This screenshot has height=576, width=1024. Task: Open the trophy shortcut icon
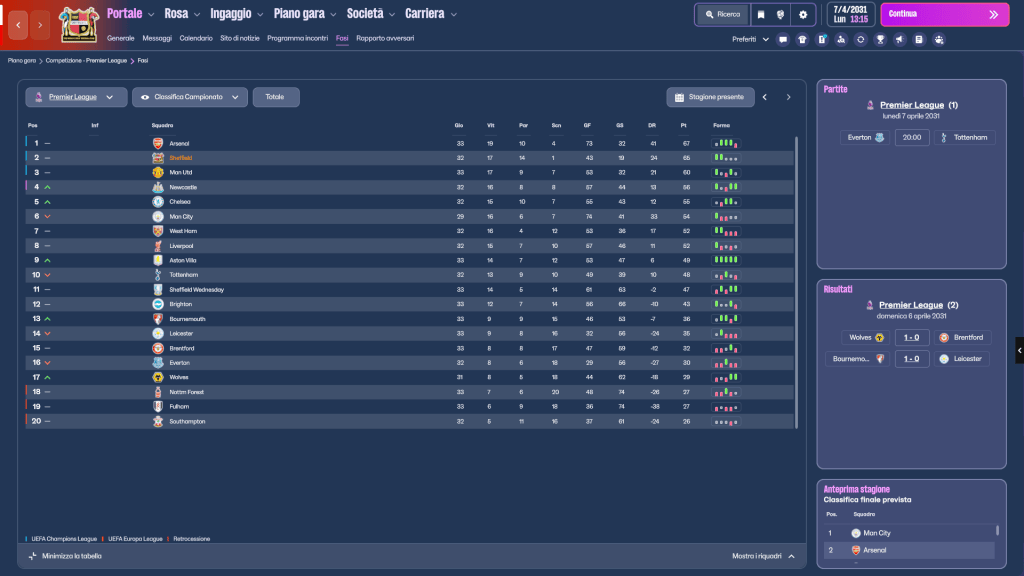click(880, 40)
